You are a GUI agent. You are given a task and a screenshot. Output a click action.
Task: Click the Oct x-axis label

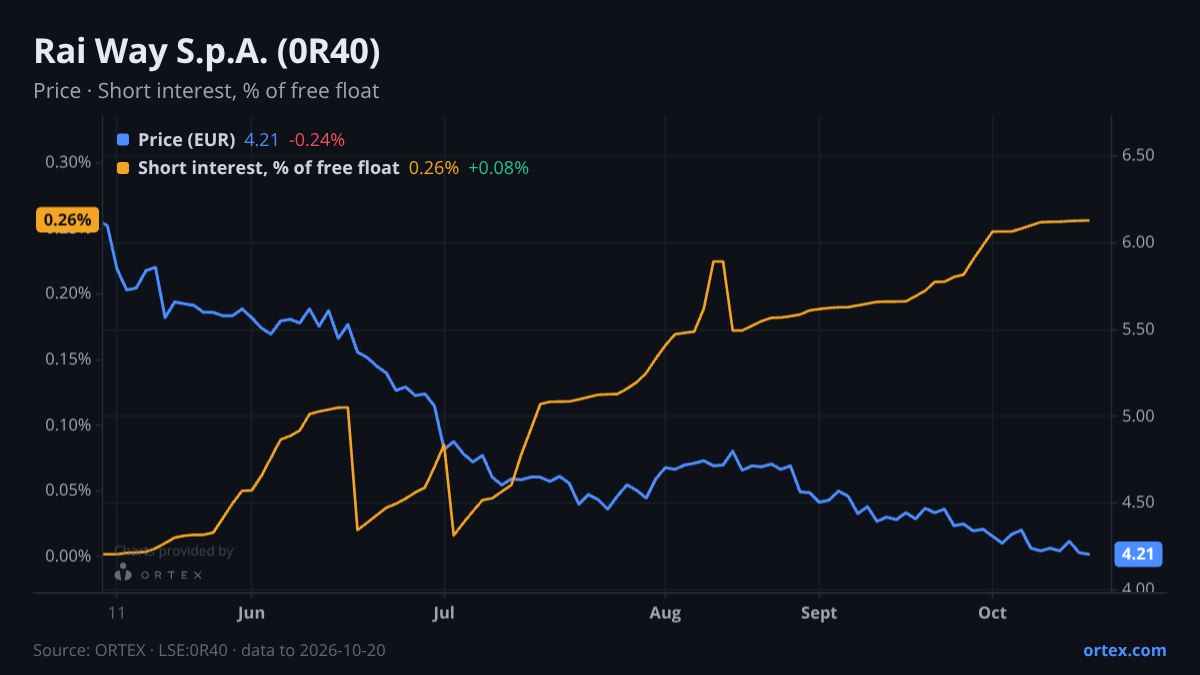[x=992, y=613]
